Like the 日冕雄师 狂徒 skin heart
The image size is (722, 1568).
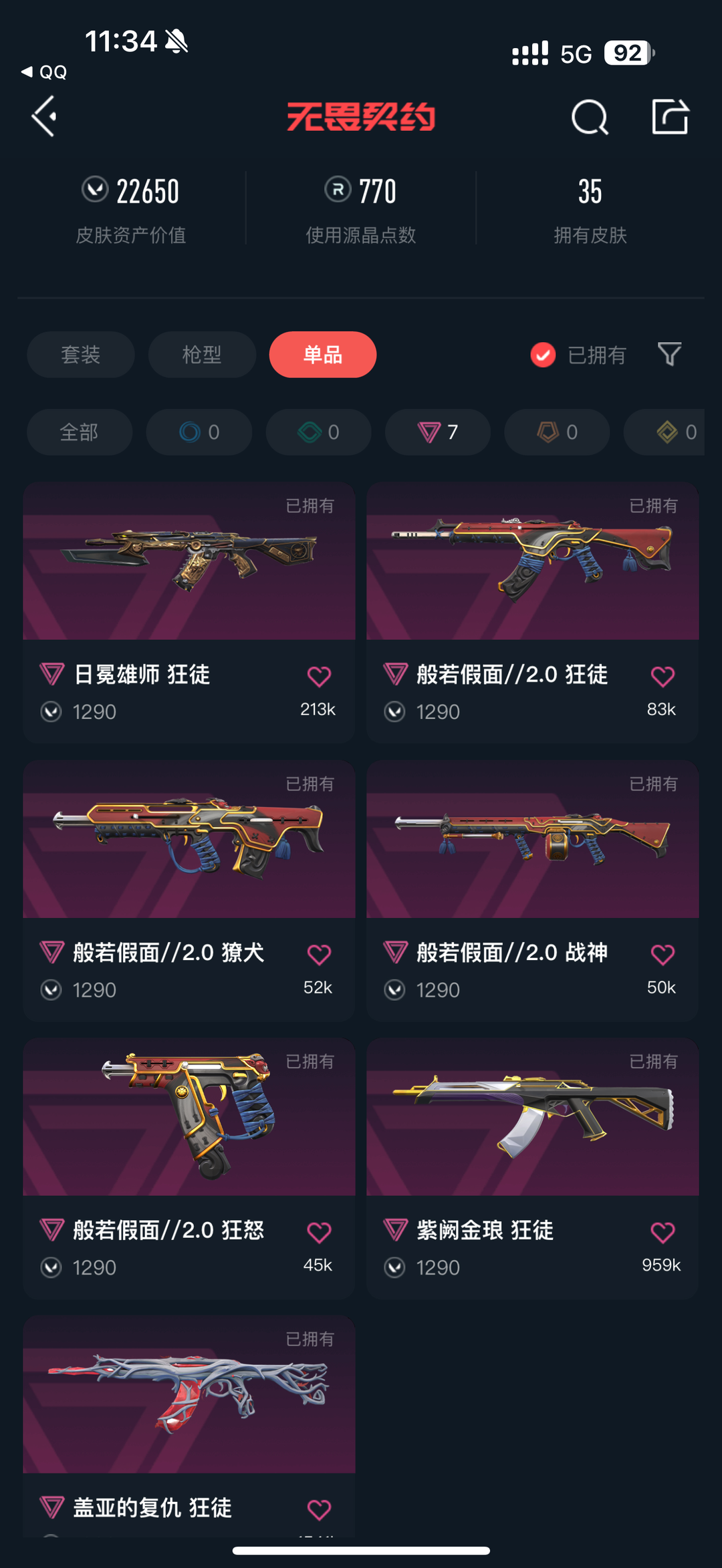click(x=319, y=677)
